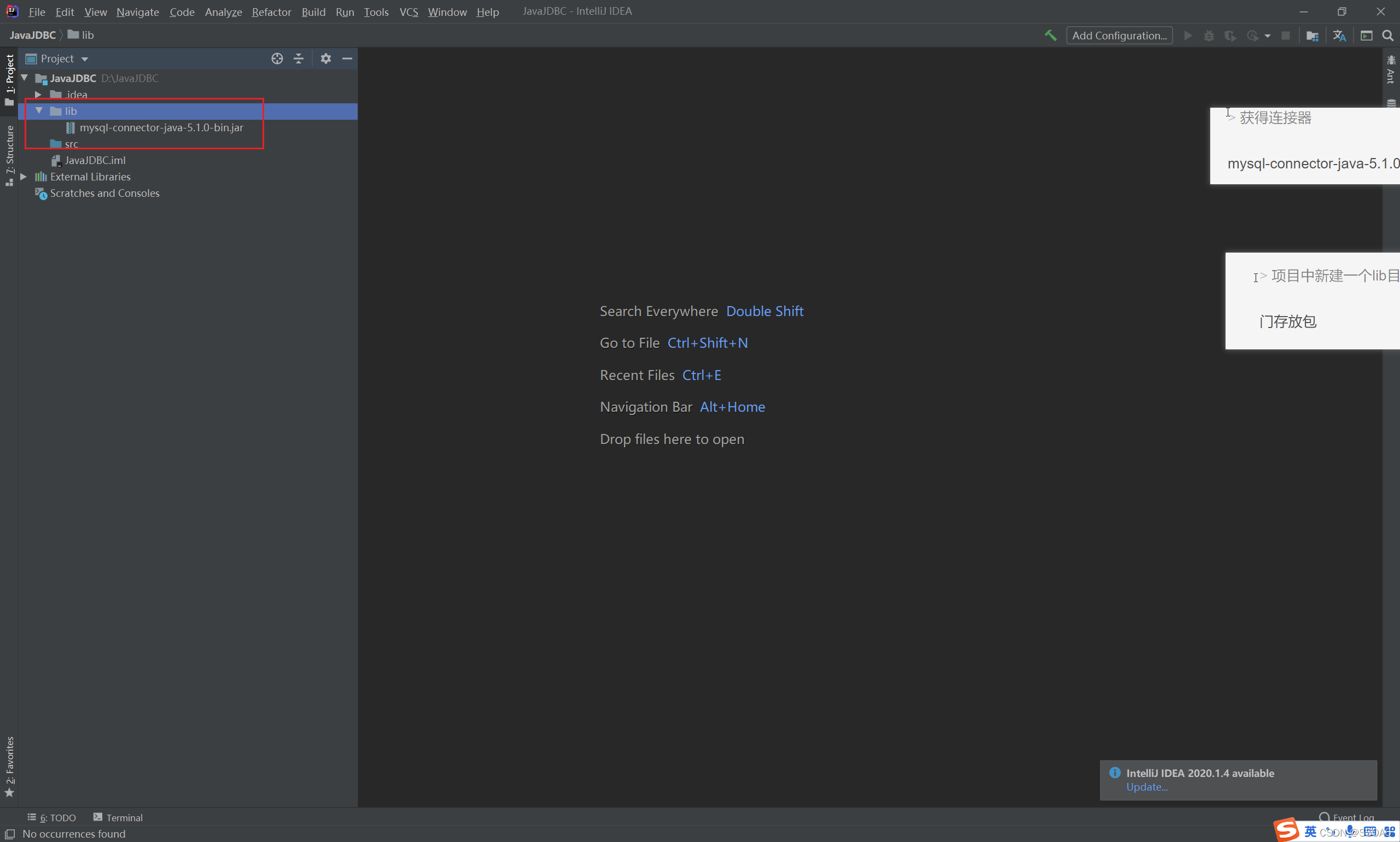Collapse the lib folder arrow

tap(39, 110)
